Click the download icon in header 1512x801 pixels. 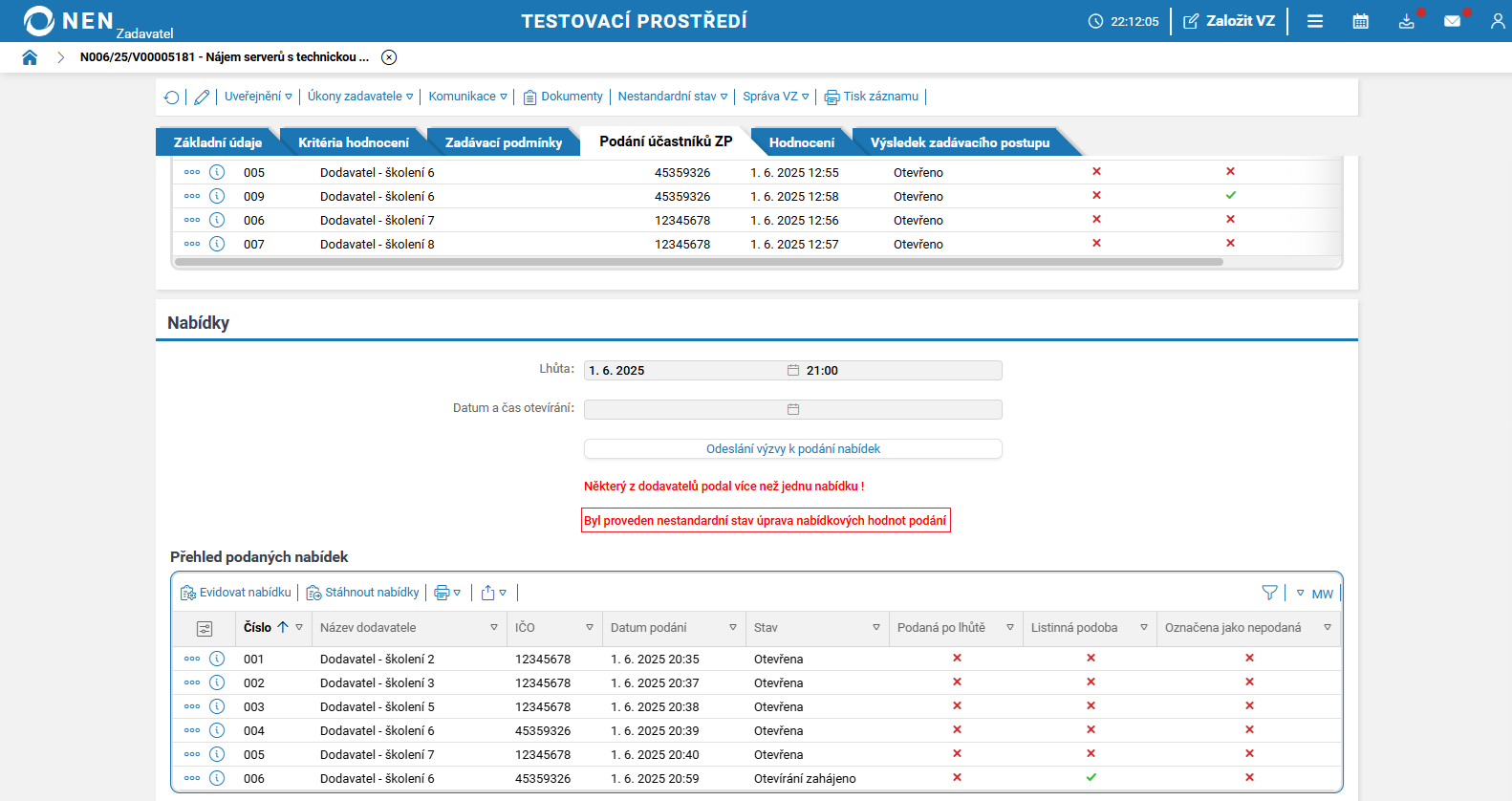pyautogui.click(x=1406, y=21)
